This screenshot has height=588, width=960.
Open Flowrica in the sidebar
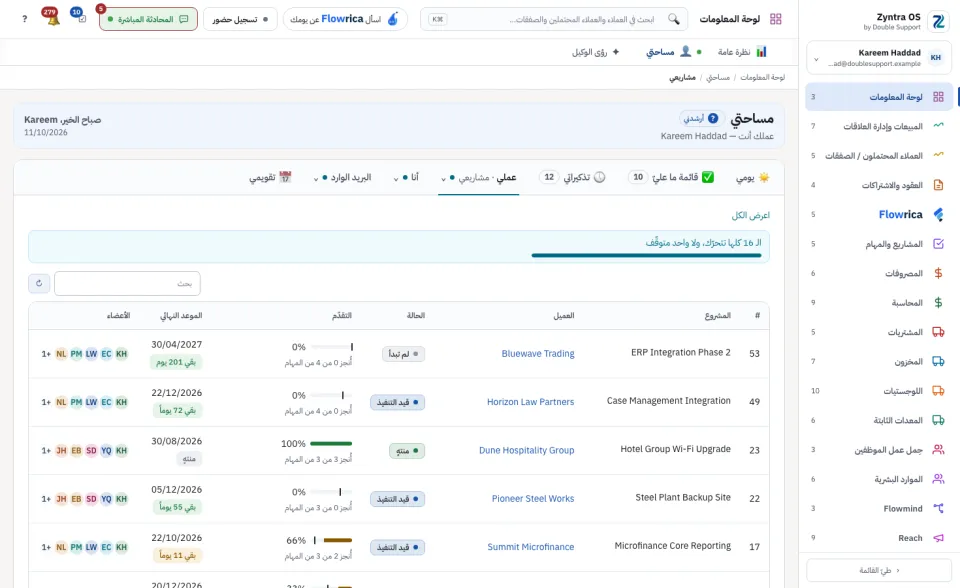pyautogui.click(x=879, y=214)
